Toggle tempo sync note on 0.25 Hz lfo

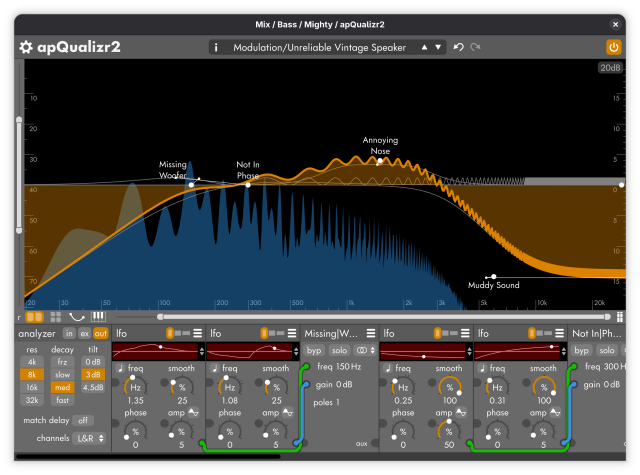(x=388, y=368)
